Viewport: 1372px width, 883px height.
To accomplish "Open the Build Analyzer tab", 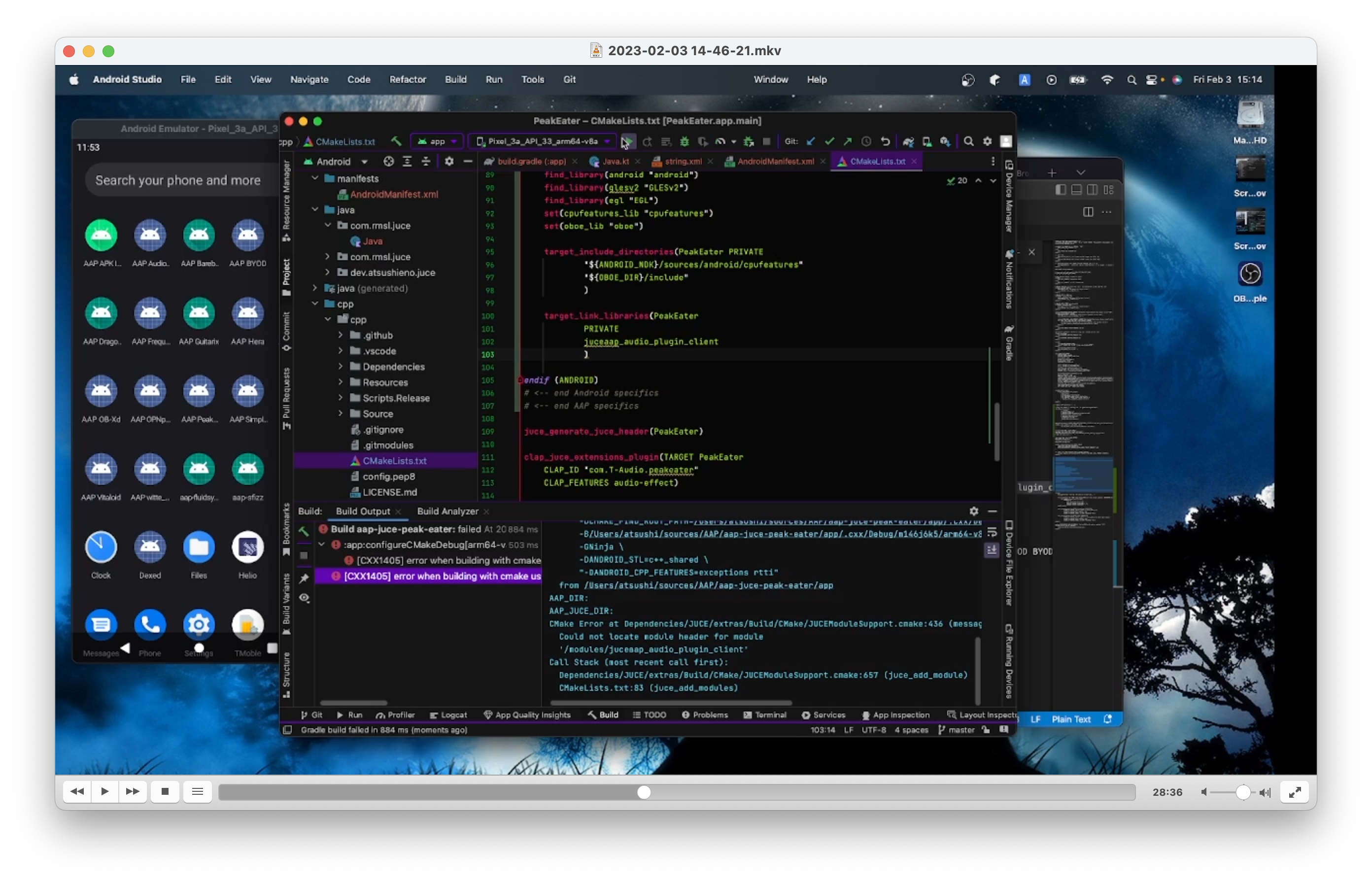I will point(447,511).
